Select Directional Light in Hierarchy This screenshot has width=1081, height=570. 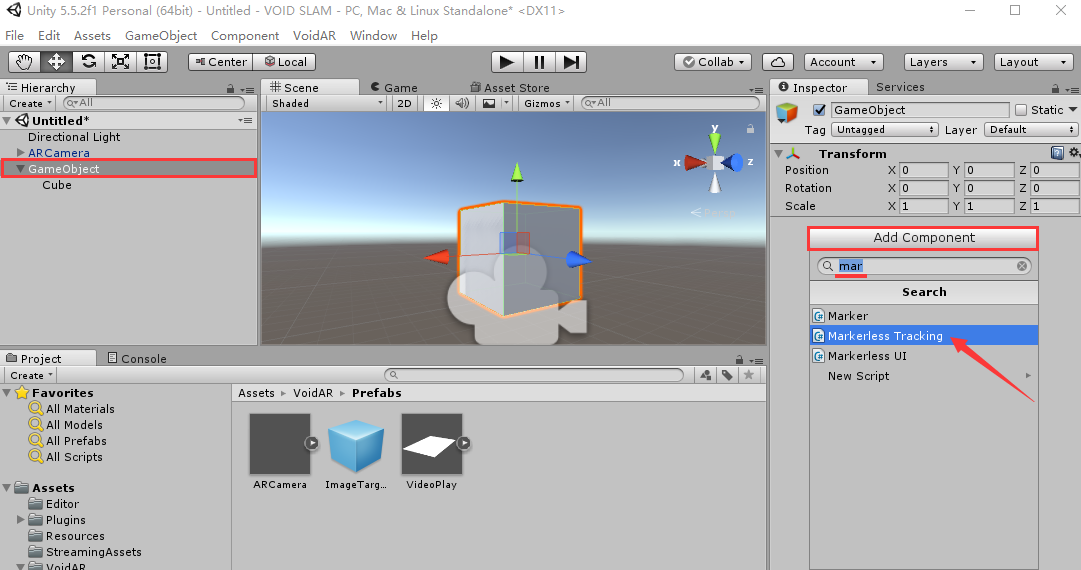pyautogui.click(x=74, y=137)
